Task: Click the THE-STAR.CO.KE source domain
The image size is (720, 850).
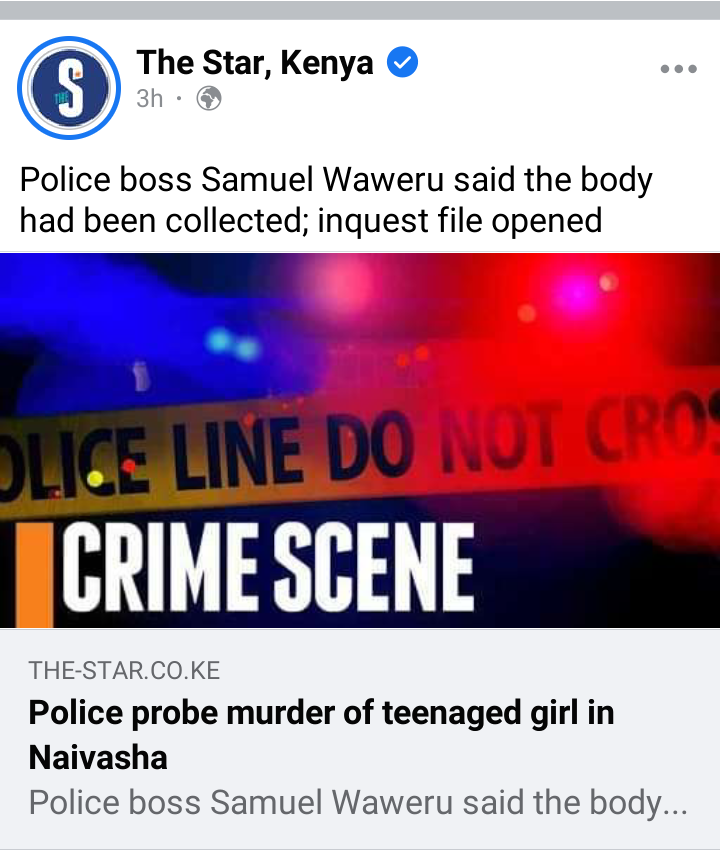Action: 124,671
